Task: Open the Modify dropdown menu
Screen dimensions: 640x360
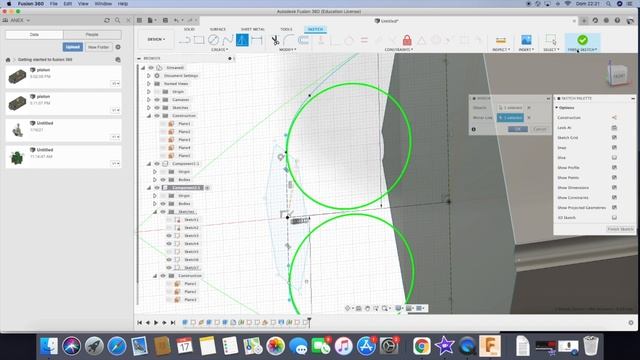Action: 287,50
